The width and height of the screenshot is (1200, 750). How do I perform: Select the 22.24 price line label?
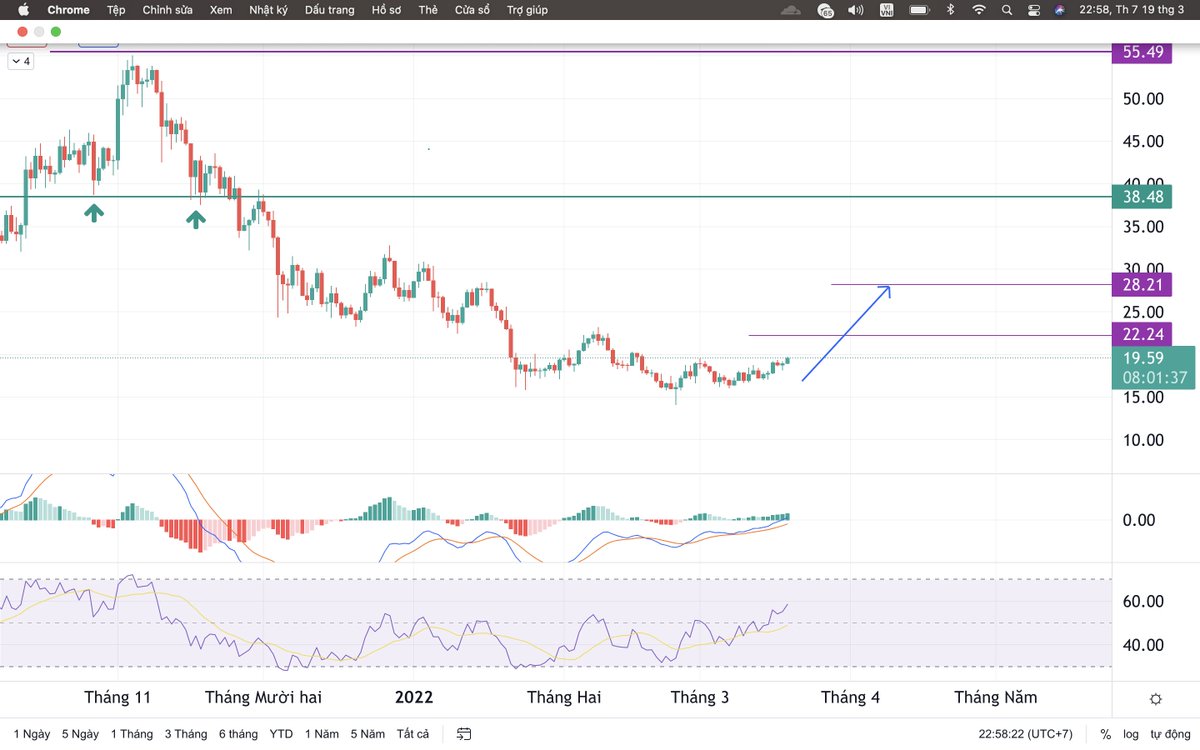(x=1142, y=334)
